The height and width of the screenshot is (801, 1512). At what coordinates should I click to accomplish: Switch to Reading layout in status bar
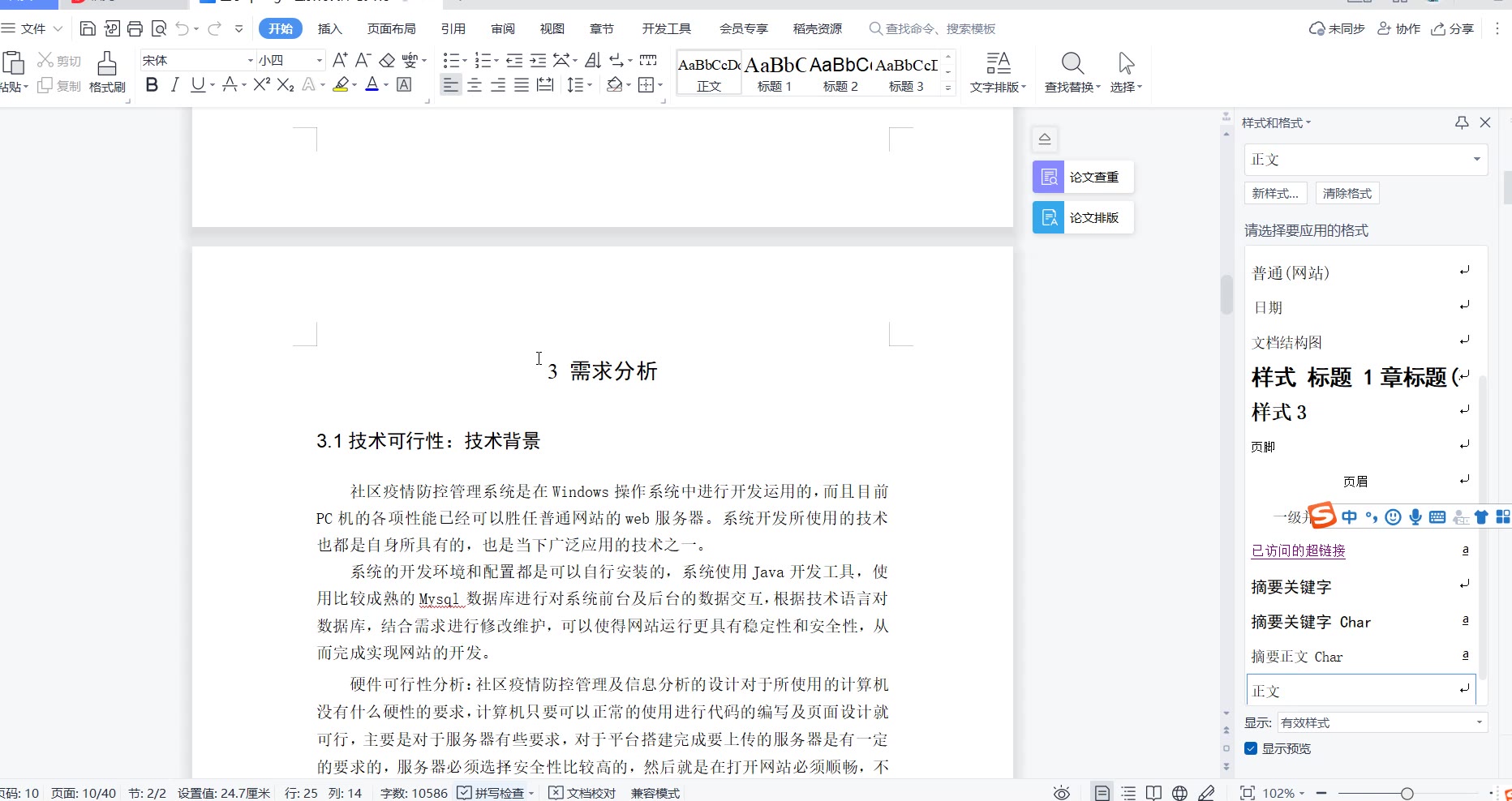1153,793
